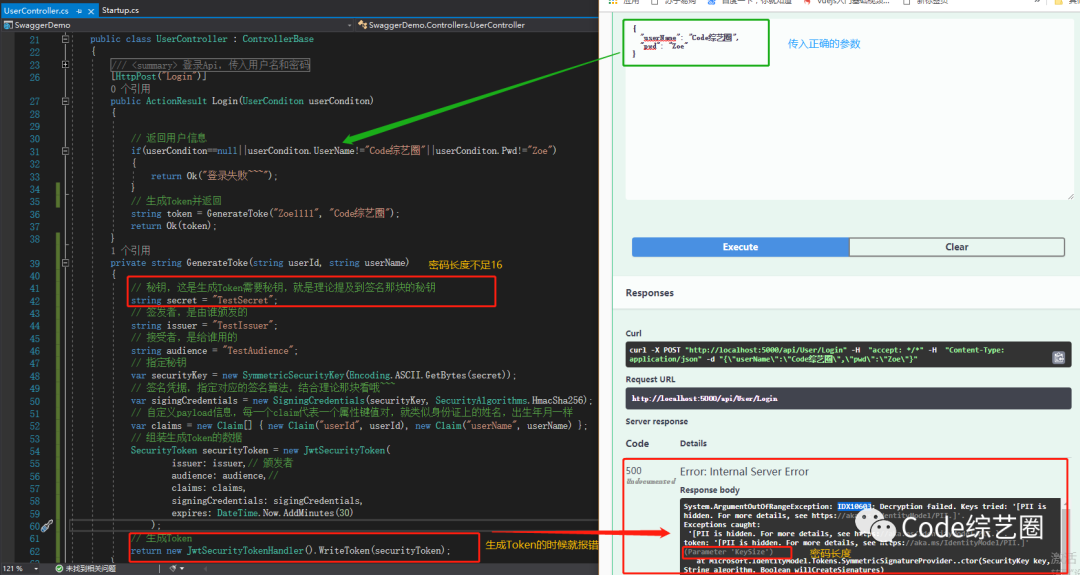This screenshot has height=575, width=1080.
Task: Click the Request URL localhost:5000 text box
Action: (848, 398)
